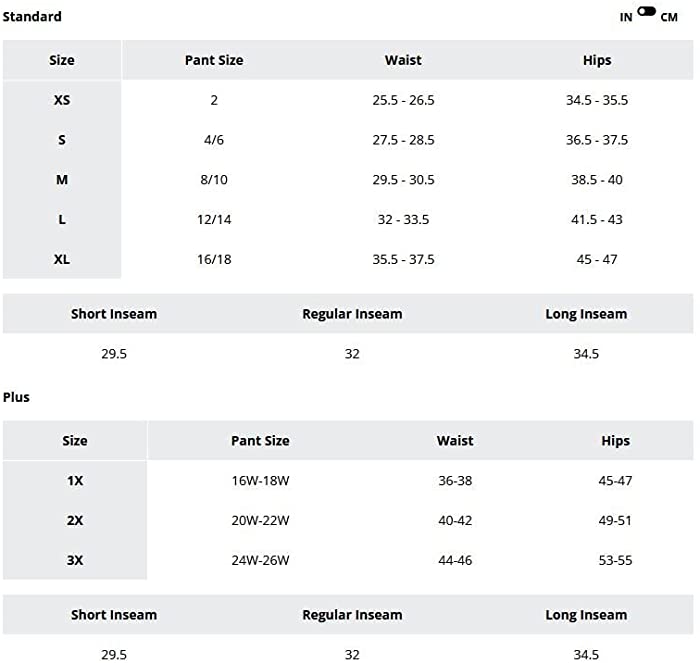Click the 44-46 waist value
This screenshot has width=700, height=663.
click(454, 560)
